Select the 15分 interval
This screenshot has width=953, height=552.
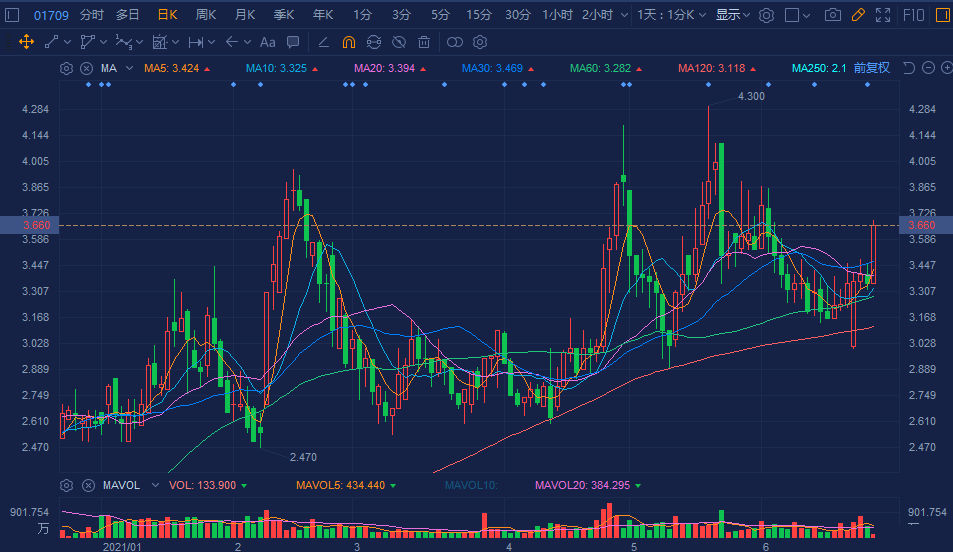479,15
